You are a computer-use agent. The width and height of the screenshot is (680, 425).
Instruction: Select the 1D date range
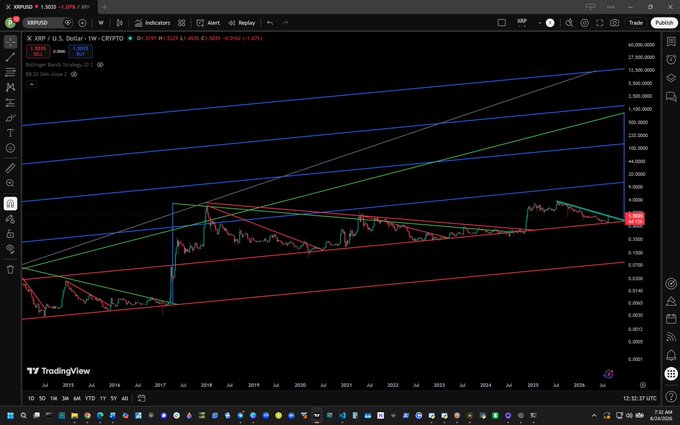[31, 398]
